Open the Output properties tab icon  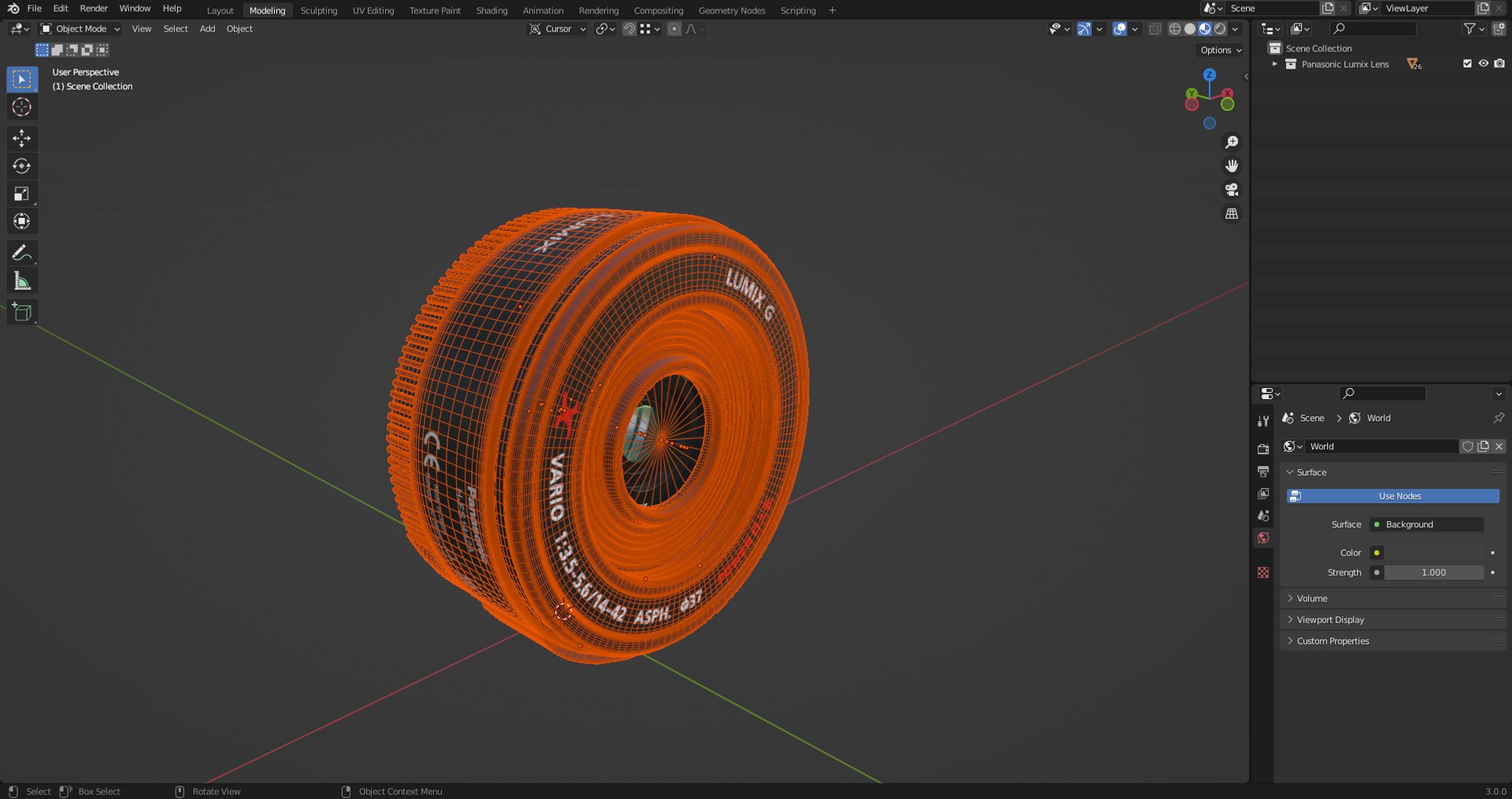point(1263,472)
